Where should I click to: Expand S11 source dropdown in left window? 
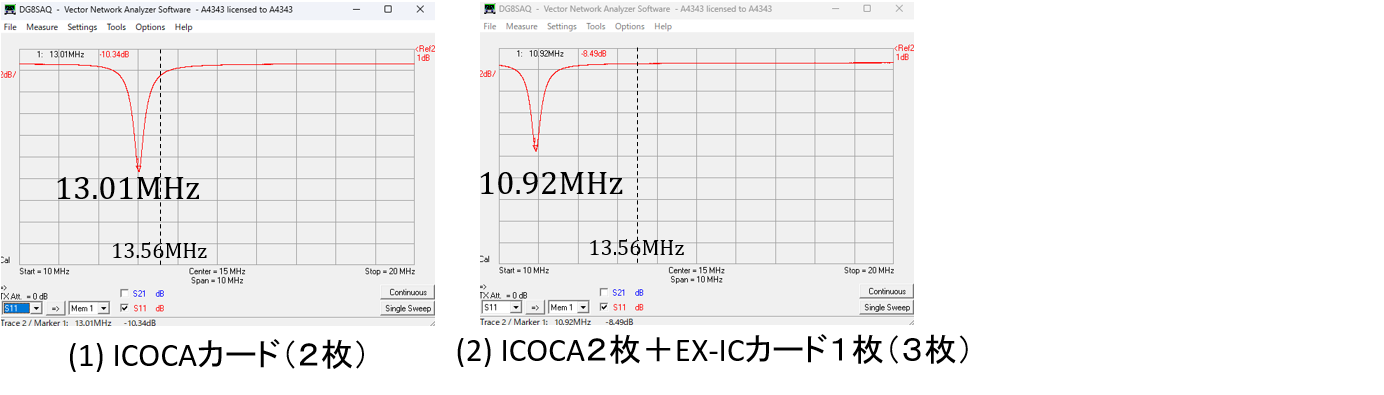(37, 308)
